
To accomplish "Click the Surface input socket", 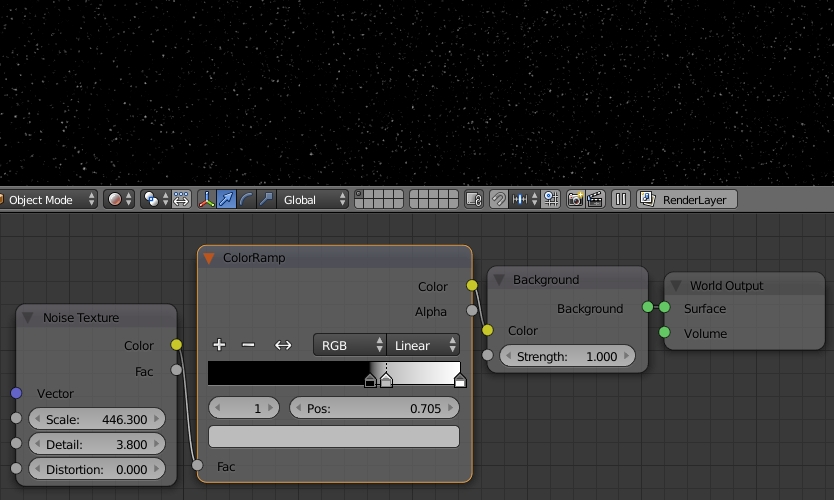I will [665, 307].
